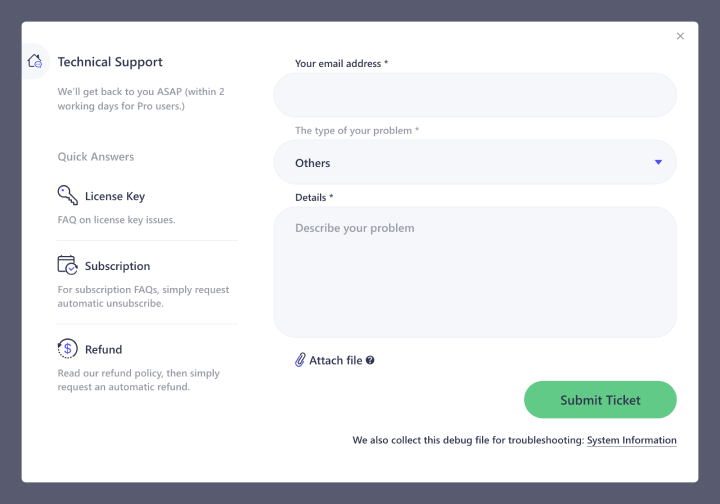Select the Attach file label
720x504 pixels.
[335, 361]
